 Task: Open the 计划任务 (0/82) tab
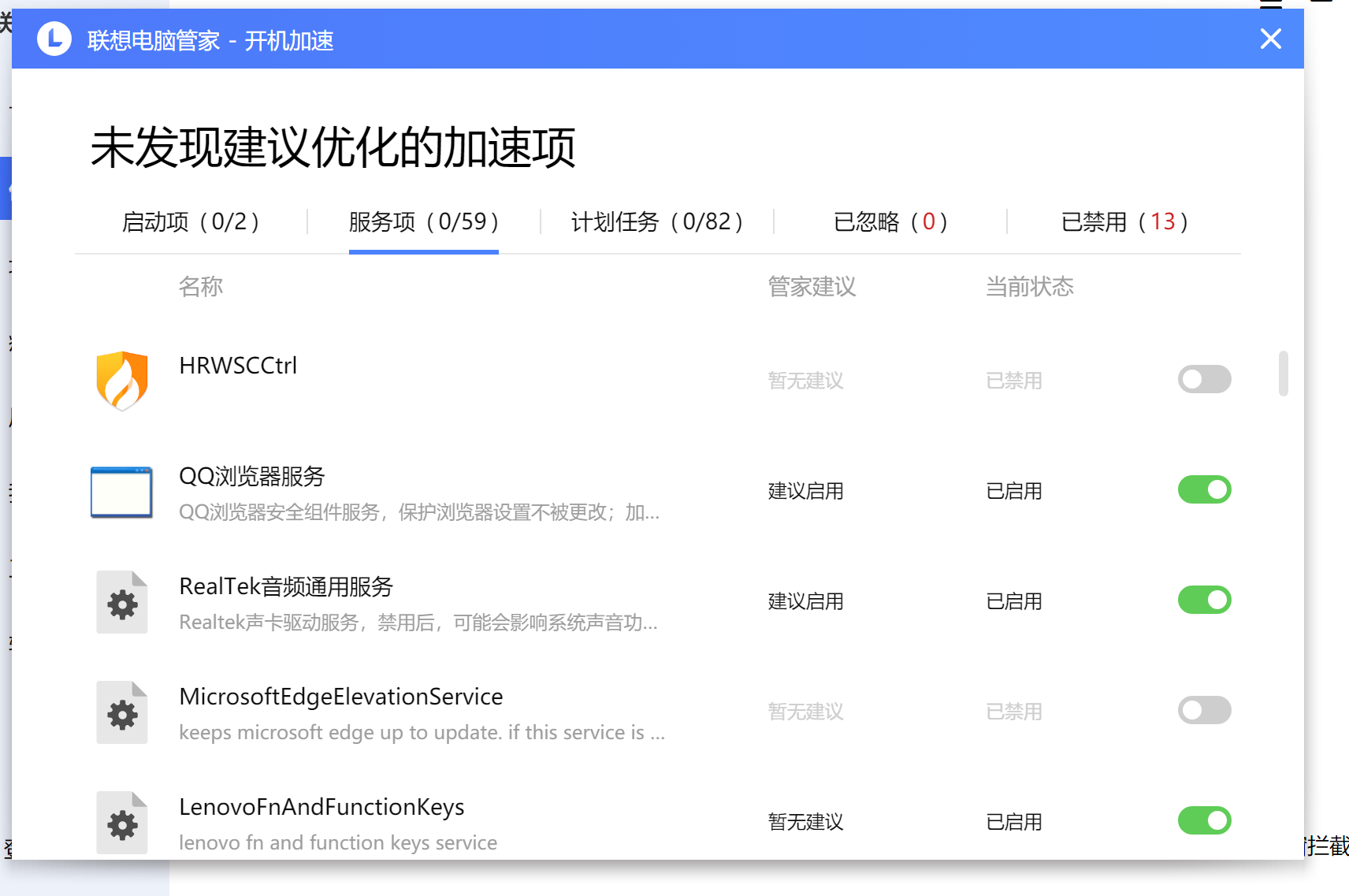coord(657,221)
